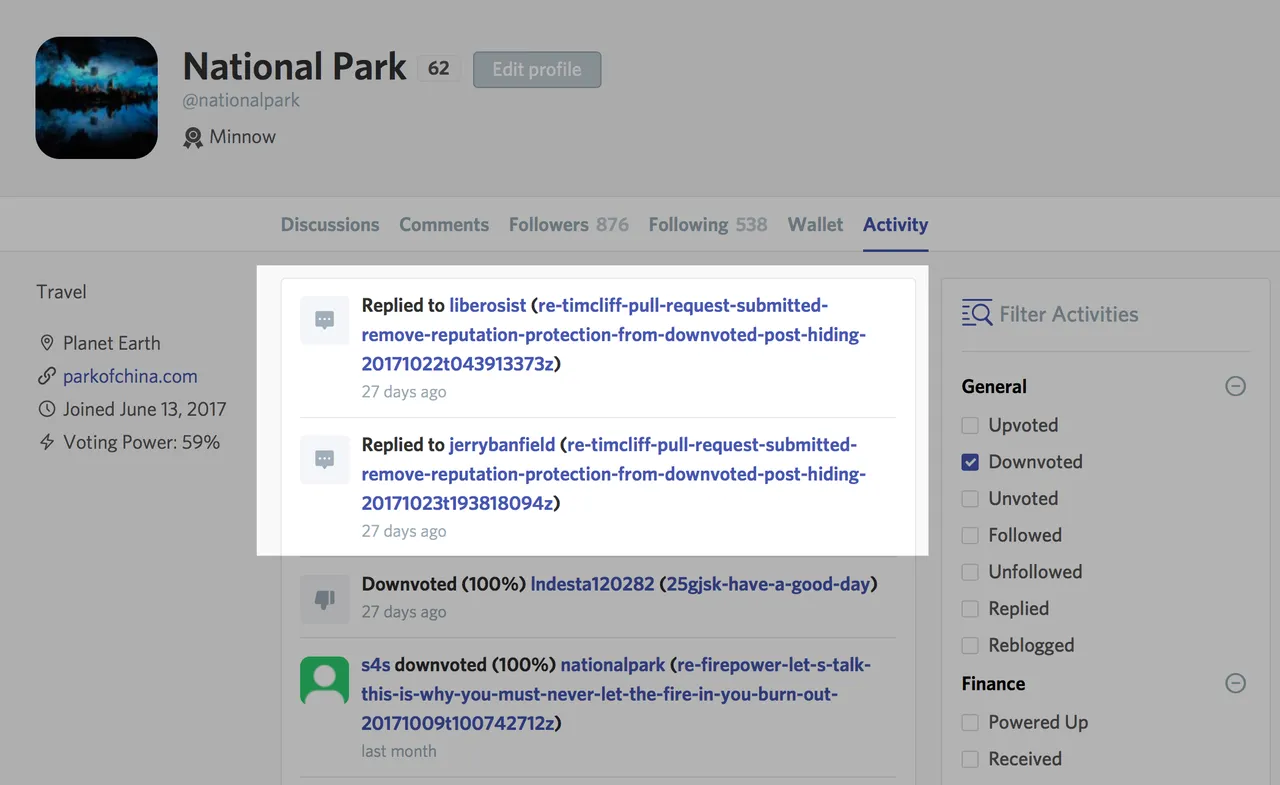Click the comment icon beside jerrybanfield reply
Image resolution: width=1280 pixels, height=785 pixels.
325,459
